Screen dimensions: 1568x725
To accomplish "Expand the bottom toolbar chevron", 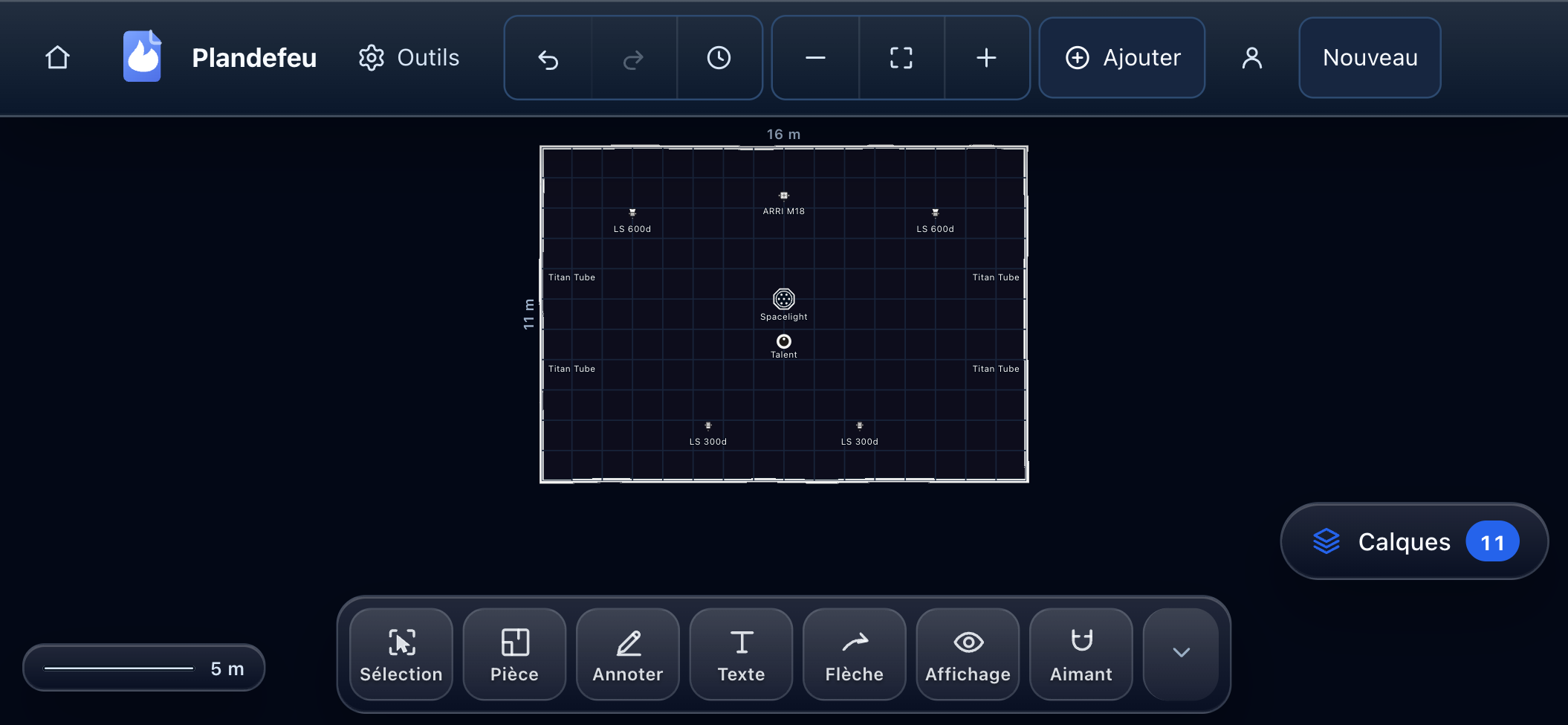I will (x=1181, y=654).
